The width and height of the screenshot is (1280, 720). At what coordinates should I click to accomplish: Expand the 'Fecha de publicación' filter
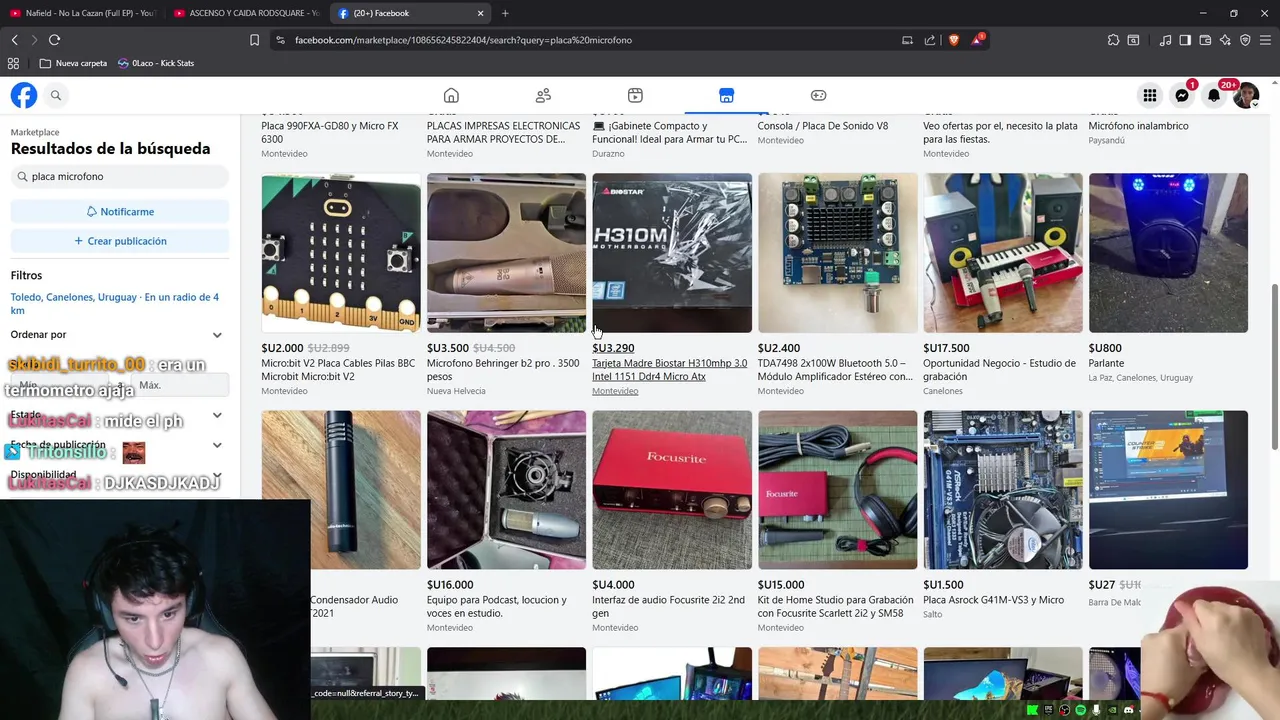pos(119,445)
